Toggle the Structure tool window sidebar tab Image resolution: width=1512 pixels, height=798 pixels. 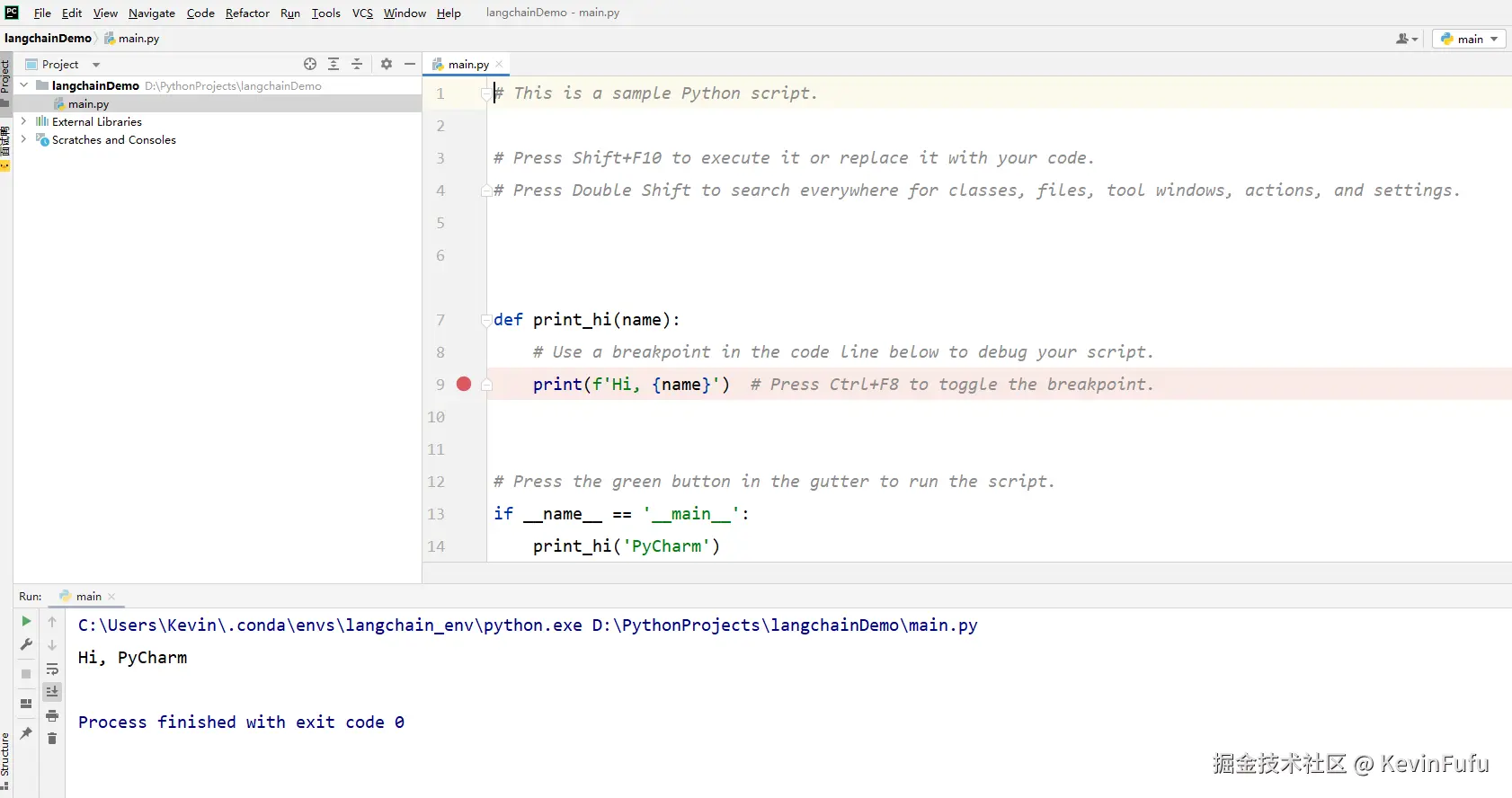(5, 761)
